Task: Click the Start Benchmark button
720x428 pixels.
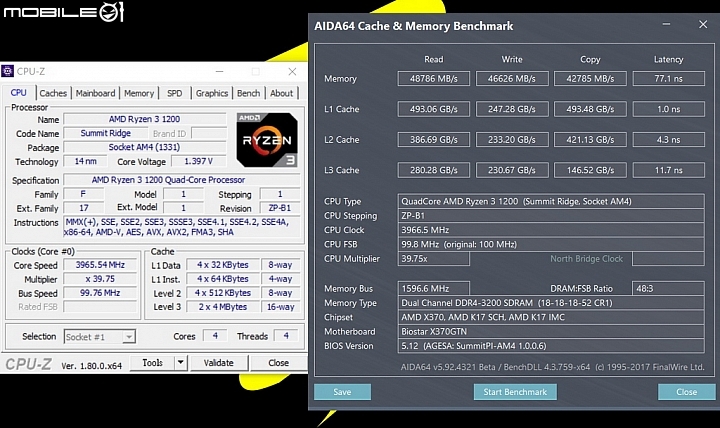Action: pos(515,392)
